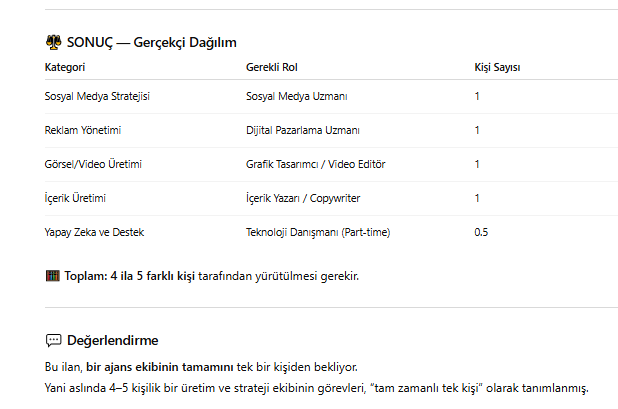
Task: Click the 0.5 person count value
Action: (x=481, y=232)
